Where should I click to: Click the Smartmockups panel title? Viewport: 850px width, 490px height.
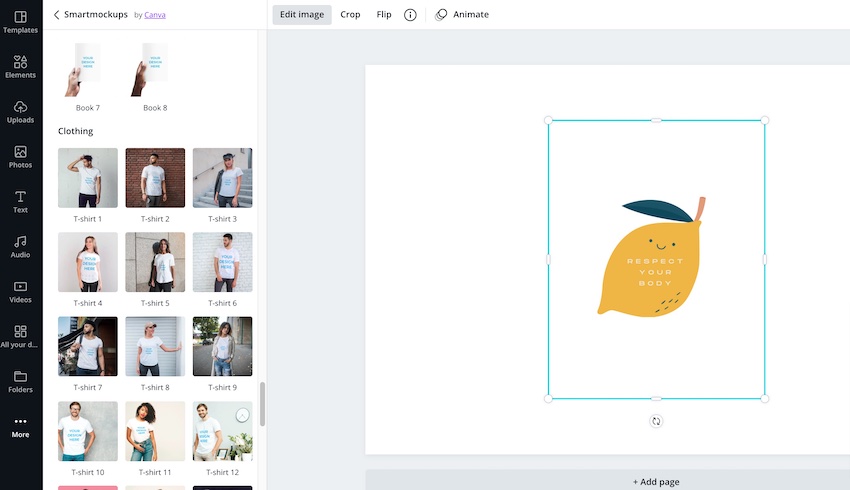click(x=96, y=15)
